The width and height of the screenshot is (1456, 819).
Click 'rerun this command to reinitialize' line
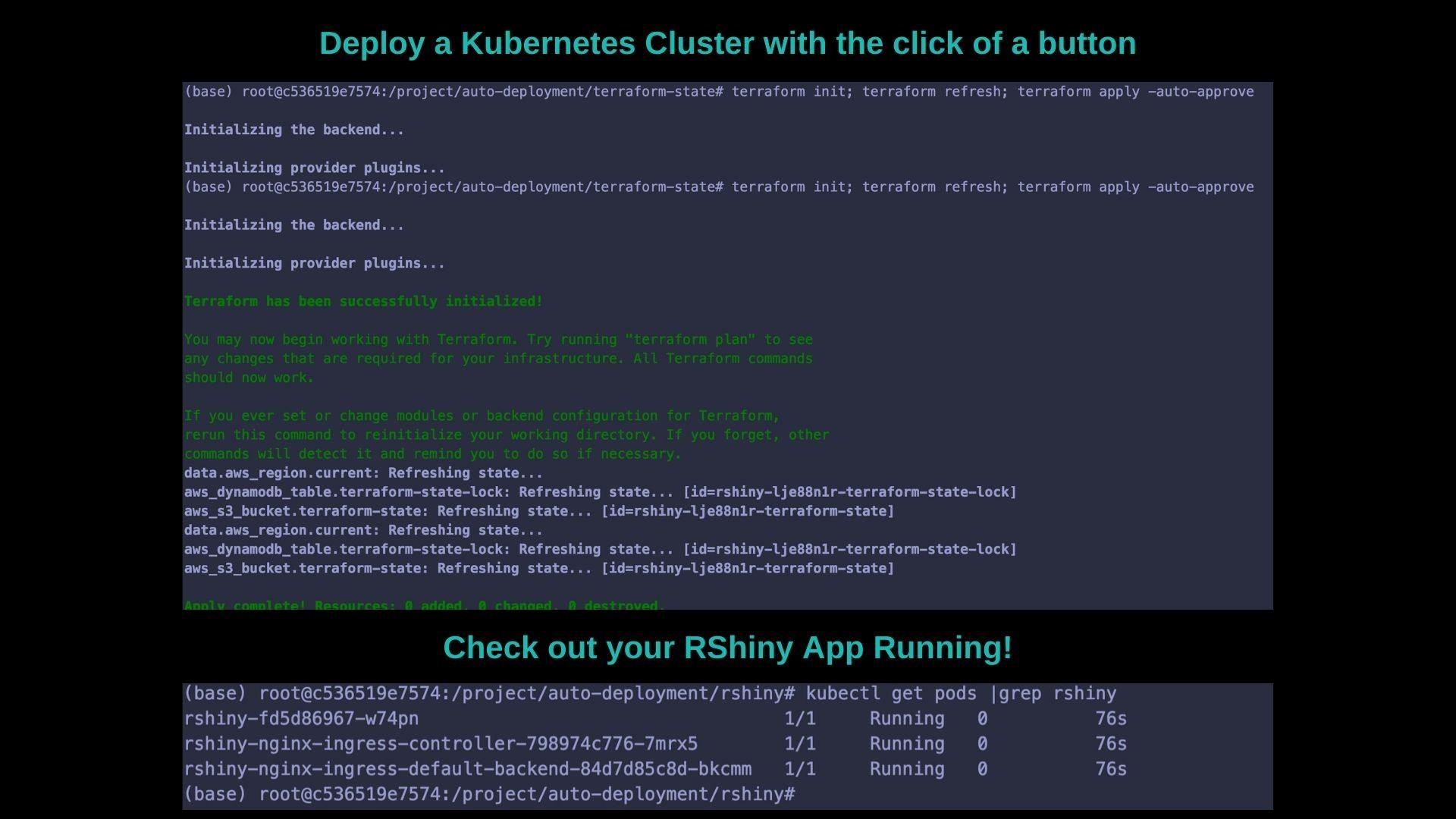click(507, 435)
